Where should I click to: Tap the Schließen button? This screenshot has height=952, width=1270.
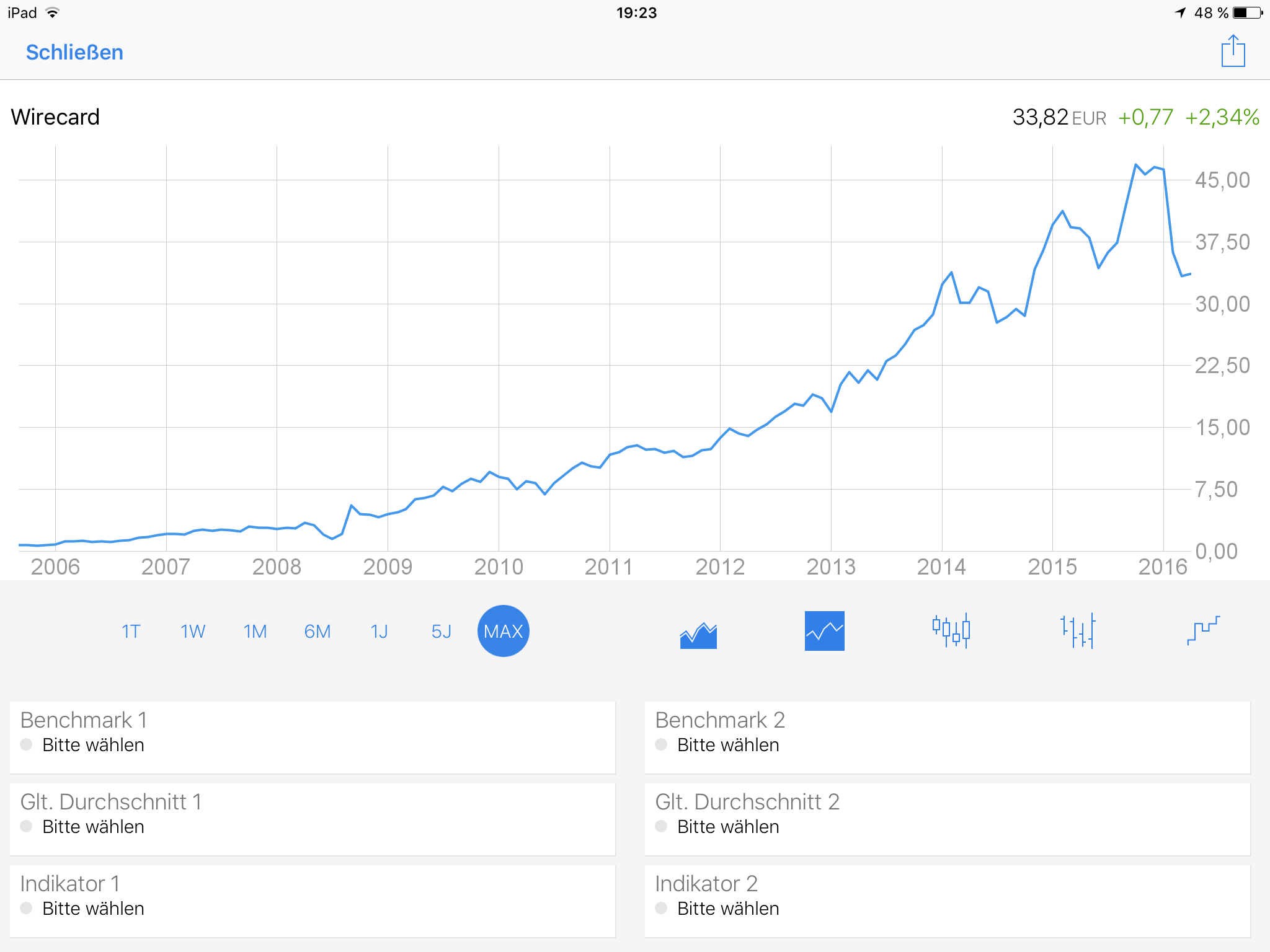[x=74, y=53]
